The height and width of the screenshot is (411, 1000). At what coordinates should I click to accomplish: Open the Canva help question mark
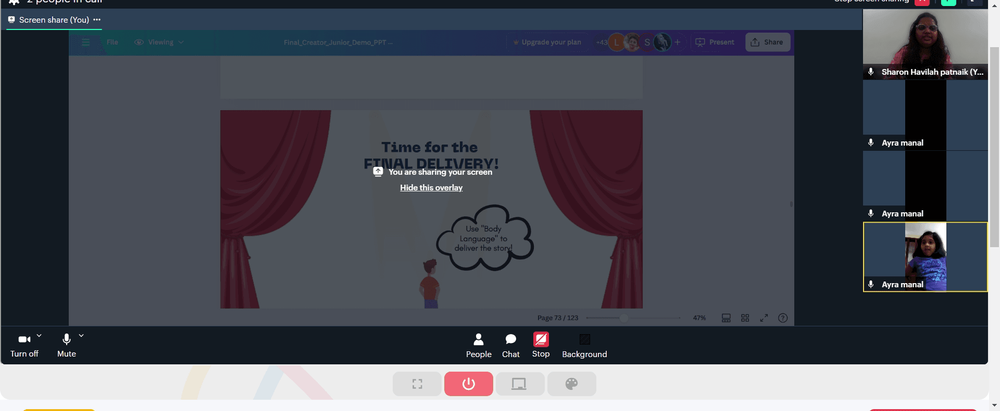point(783,318)
